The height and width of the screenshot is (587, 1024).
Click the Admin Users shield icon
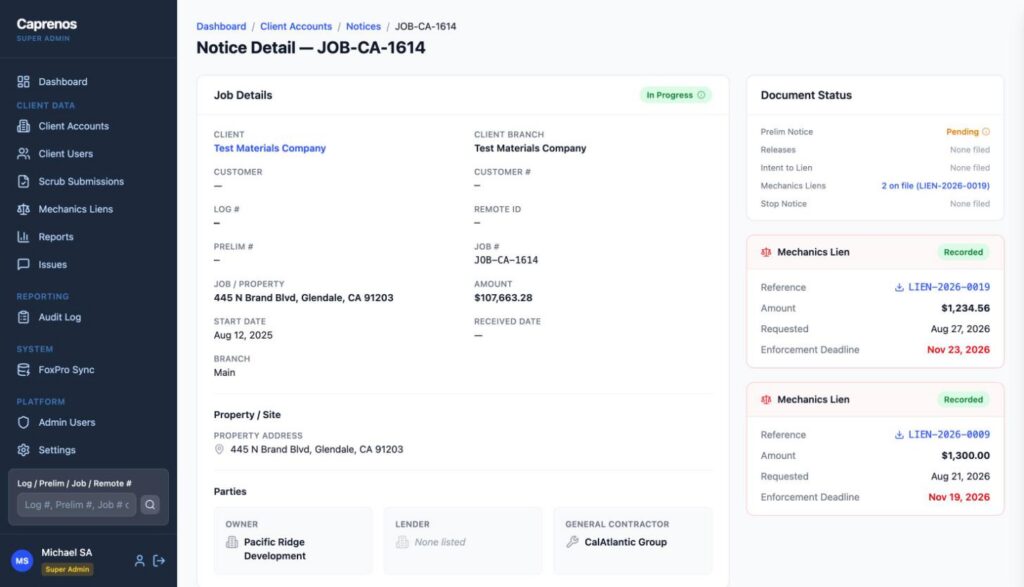(x=24, y=422)
